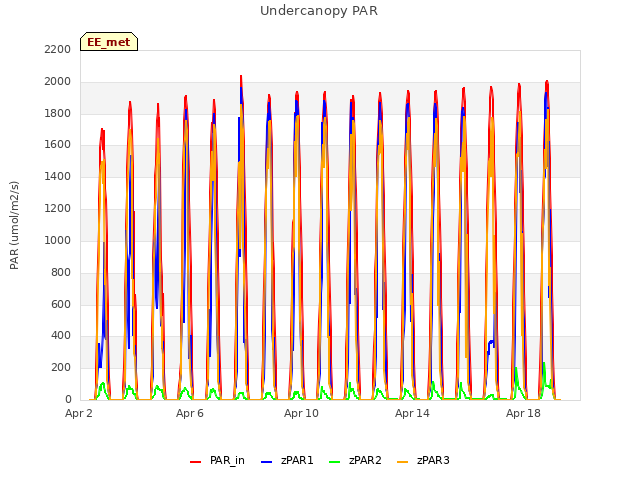
Task: Click the Apr 2 x-axis tick label
Action: point(79,413)
